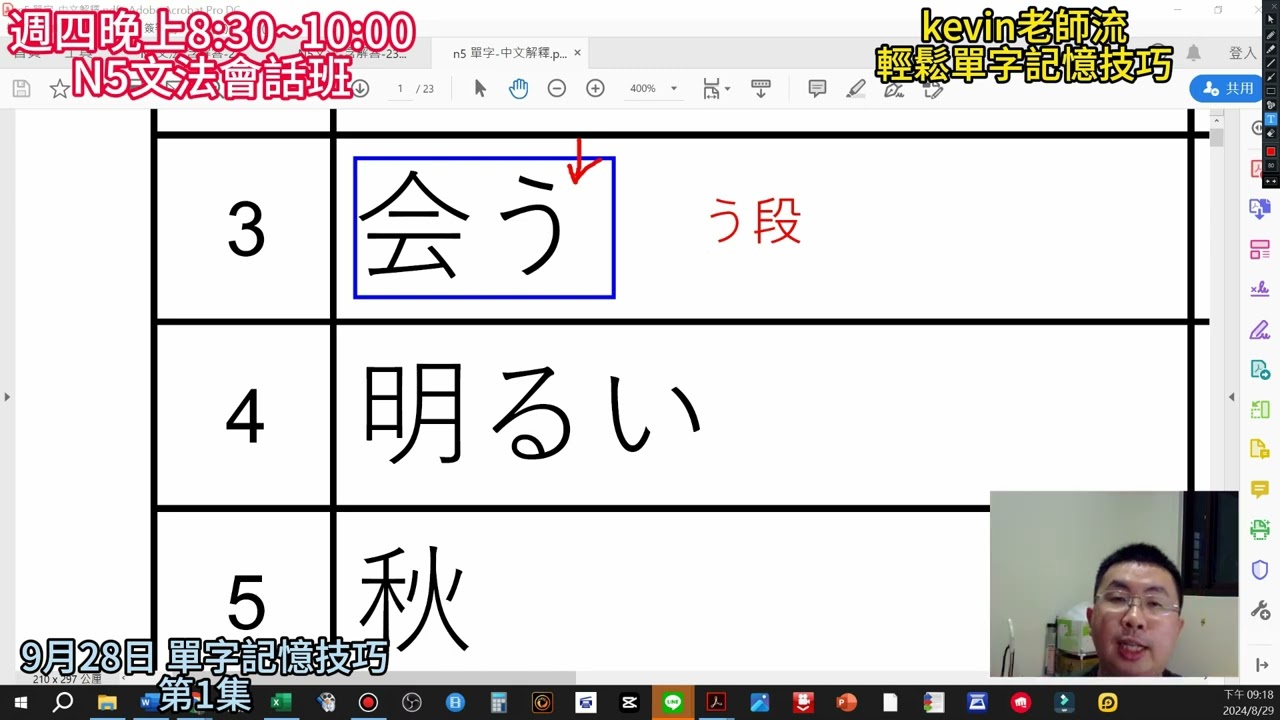
Task: Open the yellow Comment tool in sidebar
Action: coord(1260,490)
